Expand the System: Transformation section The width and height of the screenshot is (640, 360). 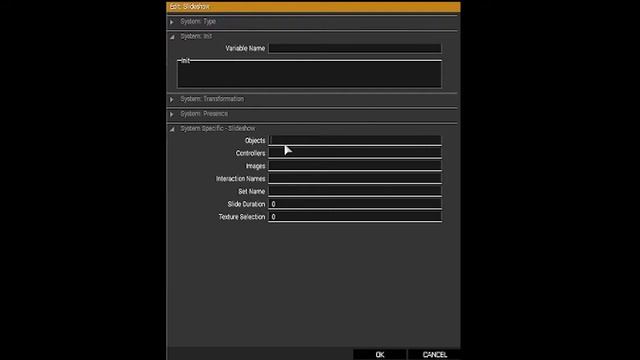point(172,99)
